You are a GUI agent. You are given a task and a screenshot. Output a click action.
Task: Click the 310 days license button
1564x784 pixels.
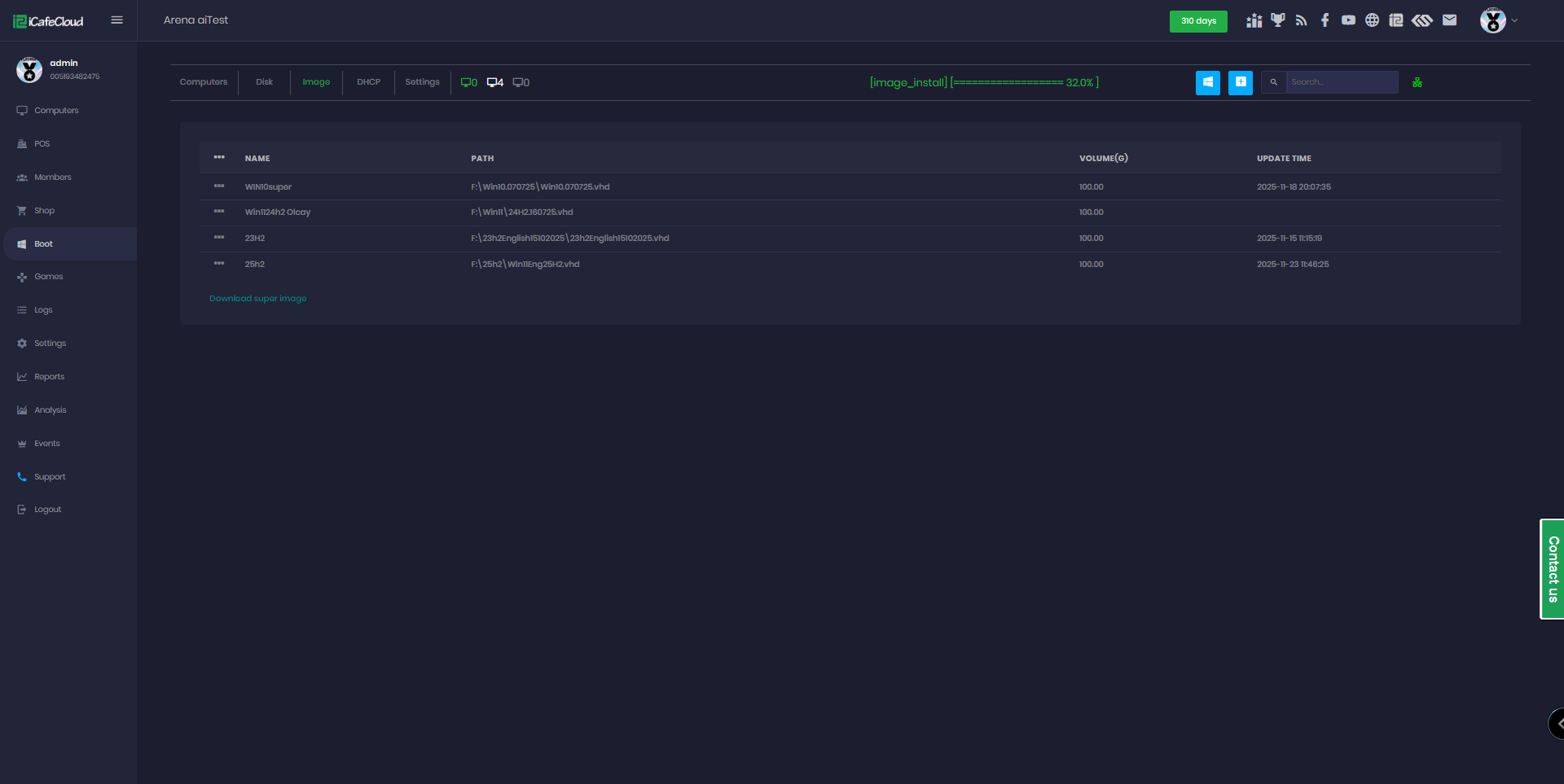(1198, 21)
